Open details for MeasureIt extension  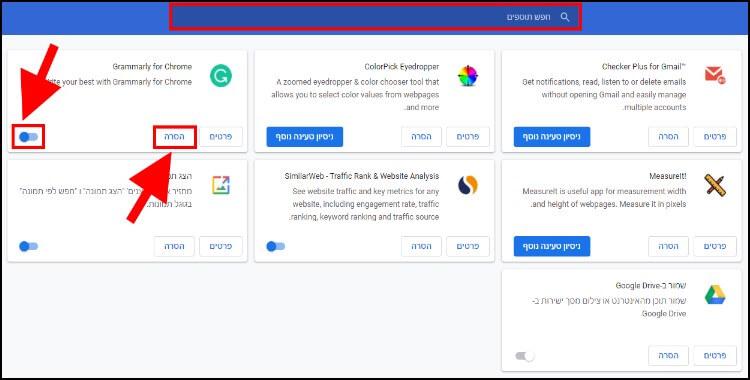pyautogui.click(x=715, y=246)
